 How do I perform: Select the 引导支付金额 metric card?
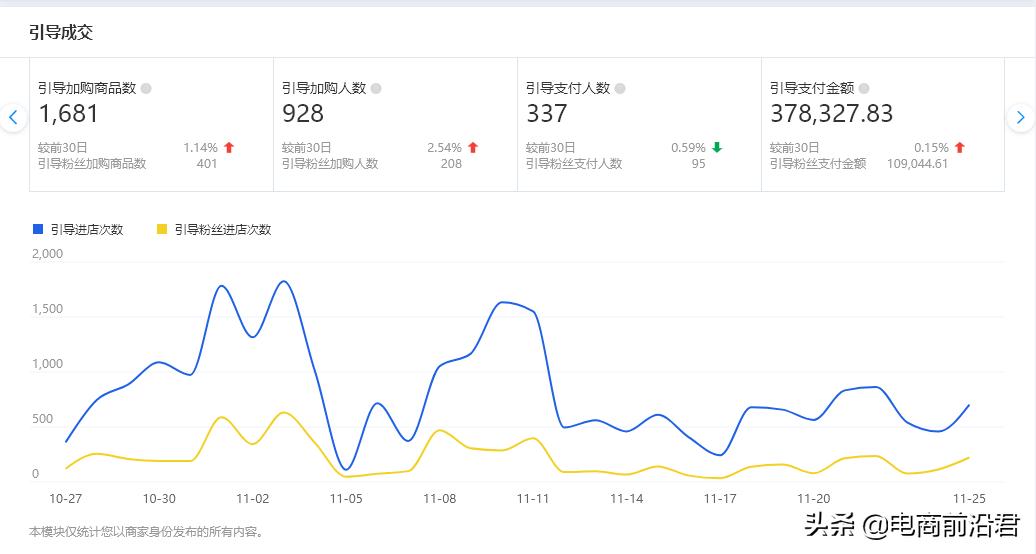[x=882, y=125]
